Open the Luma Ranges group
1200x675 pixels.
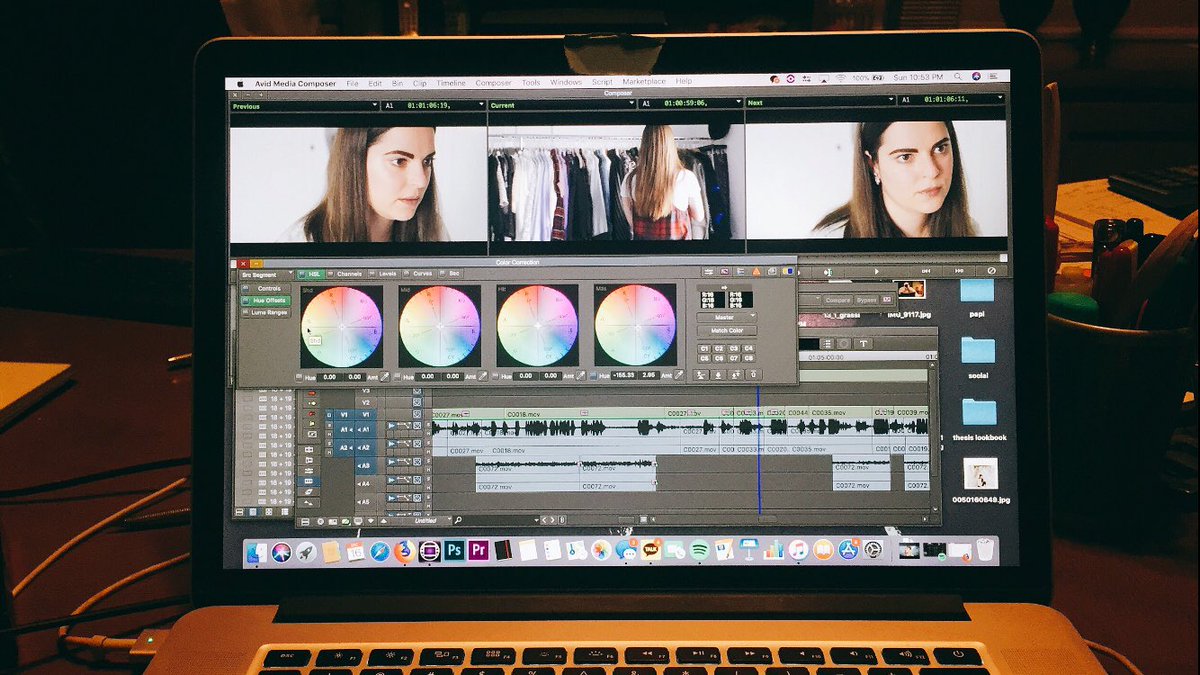(x=266, y=313)
